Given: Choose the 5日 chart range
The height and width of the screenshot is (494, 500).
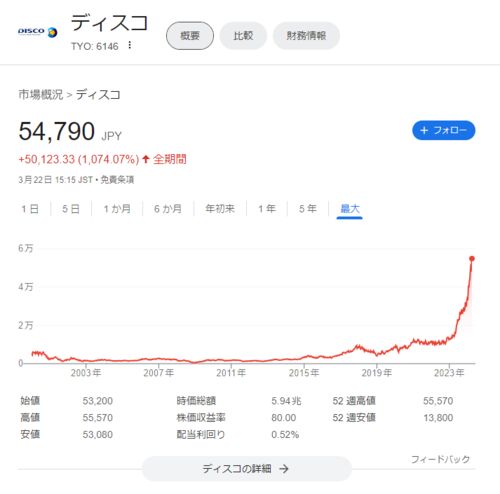Looking at the screenshot, I should [71, 209].
